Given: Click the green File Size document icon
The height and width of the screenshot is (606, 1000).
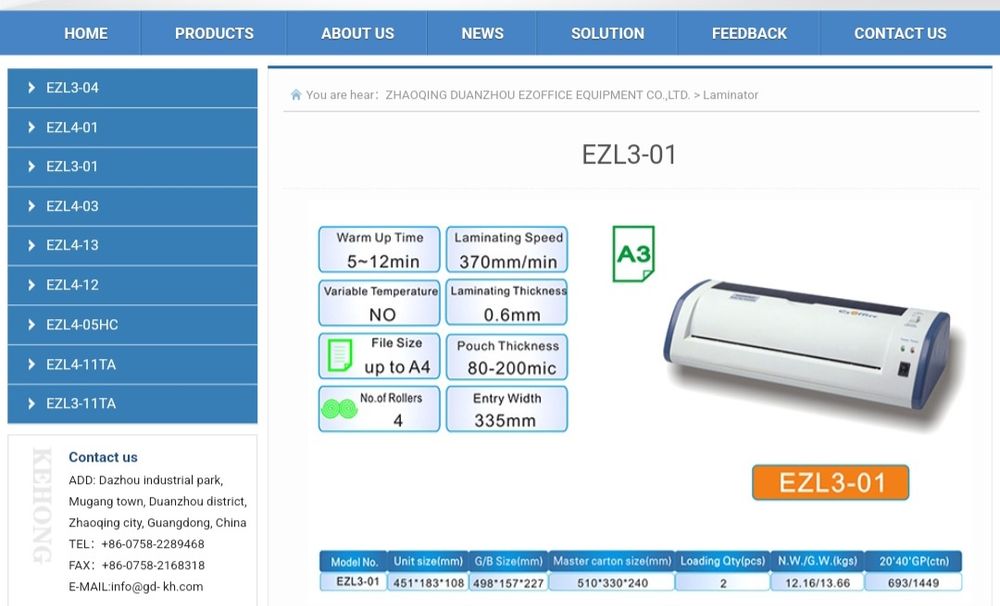Looking at the screenshot, I should [339, 355].
